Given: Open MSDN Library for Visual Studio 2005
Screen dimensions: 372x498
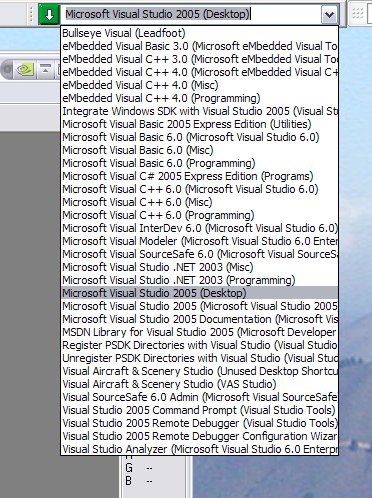Looking at the screenshot, I should click(x=200, y=332).
